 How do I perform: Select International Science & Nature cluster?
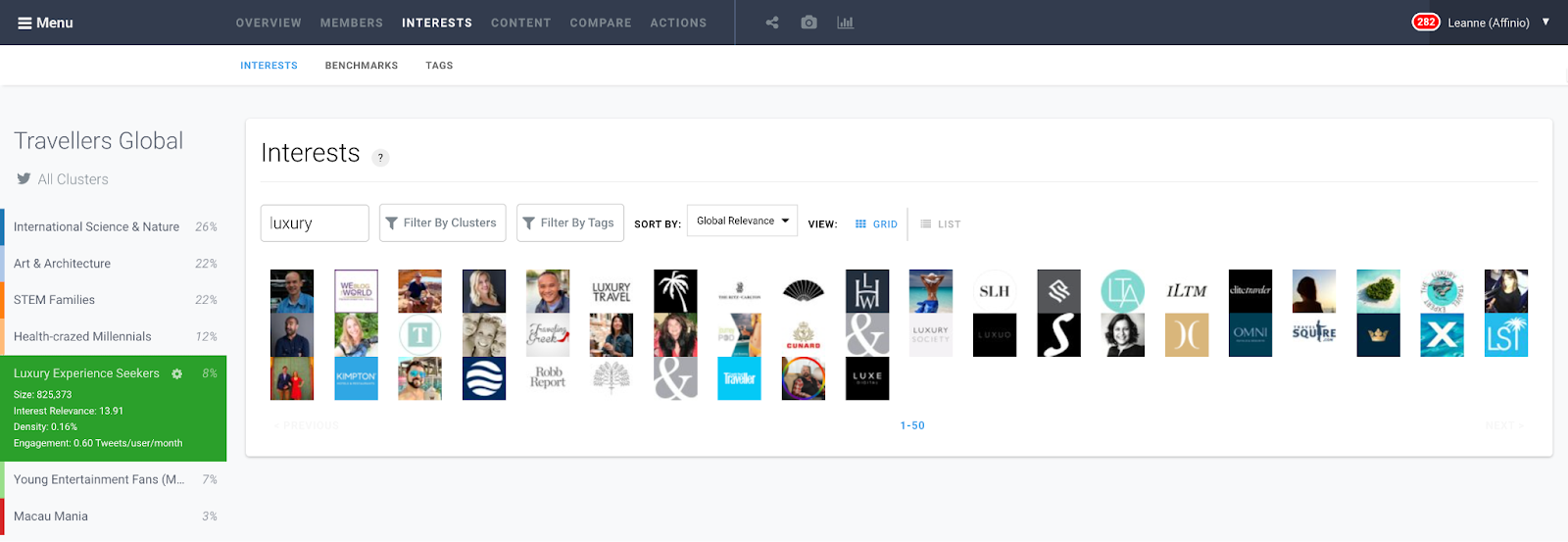pyautogui.click(x=114, y=226)
